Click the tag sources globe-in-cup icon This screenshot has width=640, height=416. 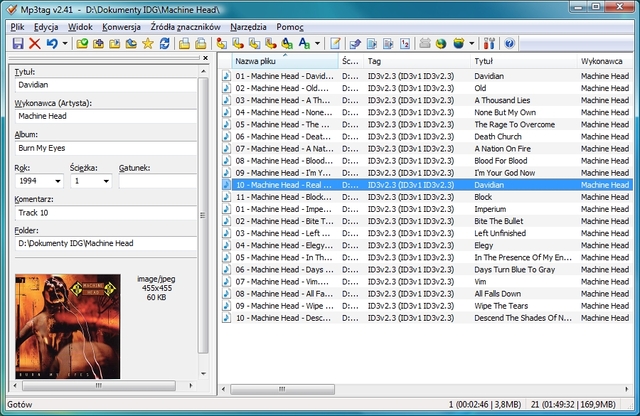click(459, 43)
